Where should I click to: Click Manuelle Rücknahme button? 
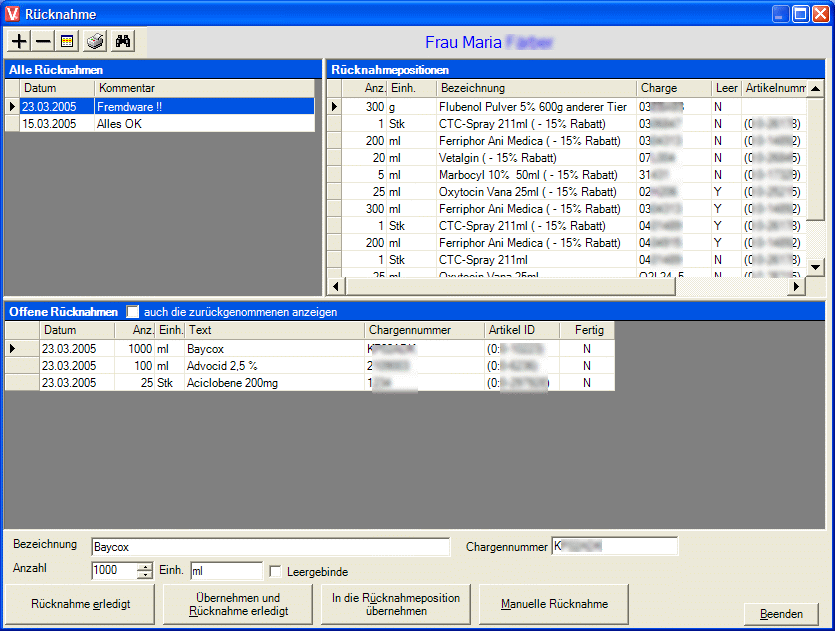click(x=554, y=604)
